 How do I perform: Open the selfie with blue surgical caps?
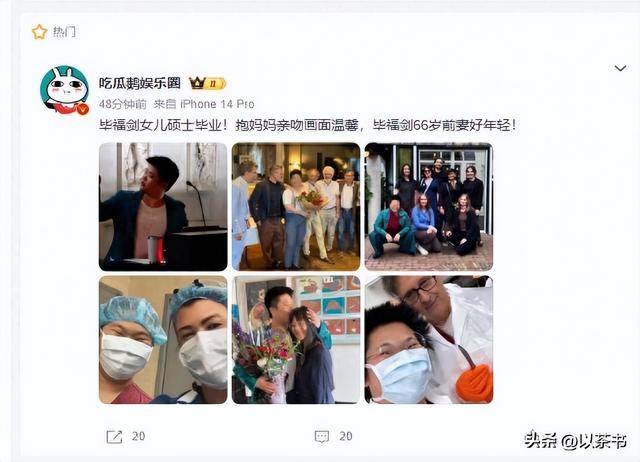click(x=163, y=340)
